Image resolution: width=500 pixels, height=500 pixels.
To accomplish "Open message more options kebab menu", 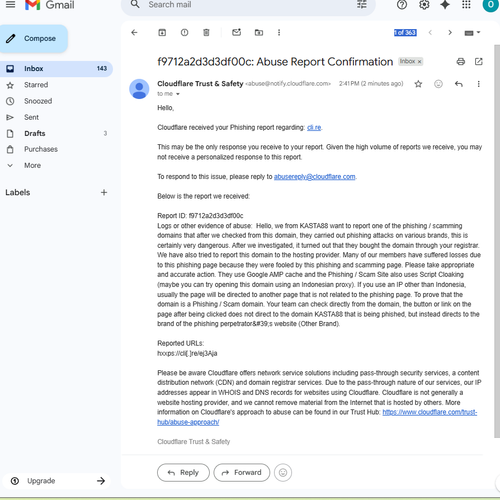I will (478, 84).
